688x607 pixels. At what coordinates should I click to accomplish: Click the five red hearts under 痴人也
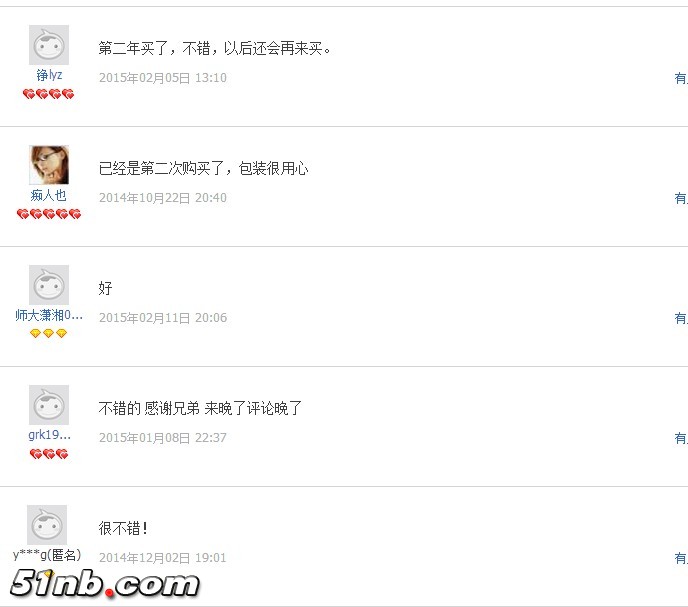point(49,214)
